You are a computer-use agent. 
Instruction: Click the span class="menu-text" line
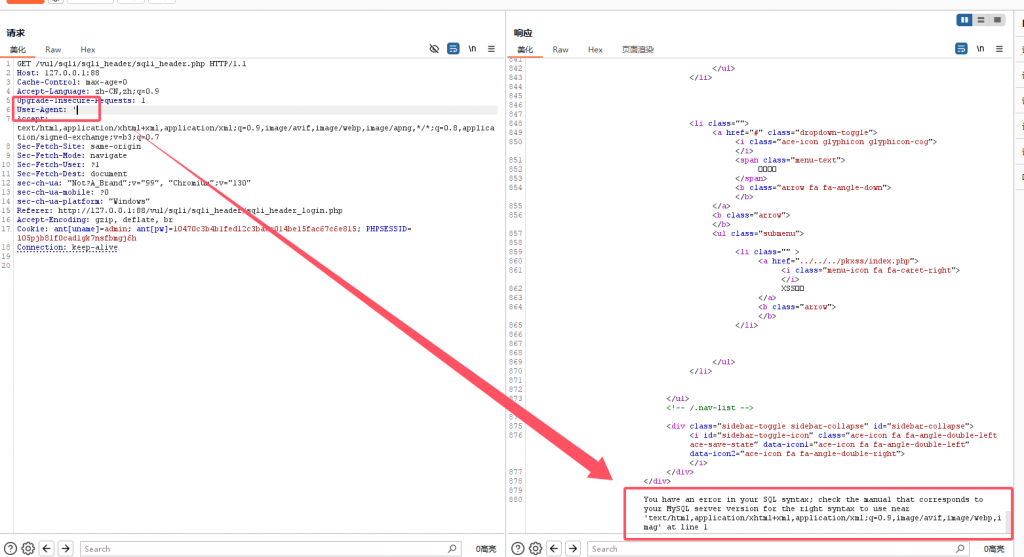(790, 159)
